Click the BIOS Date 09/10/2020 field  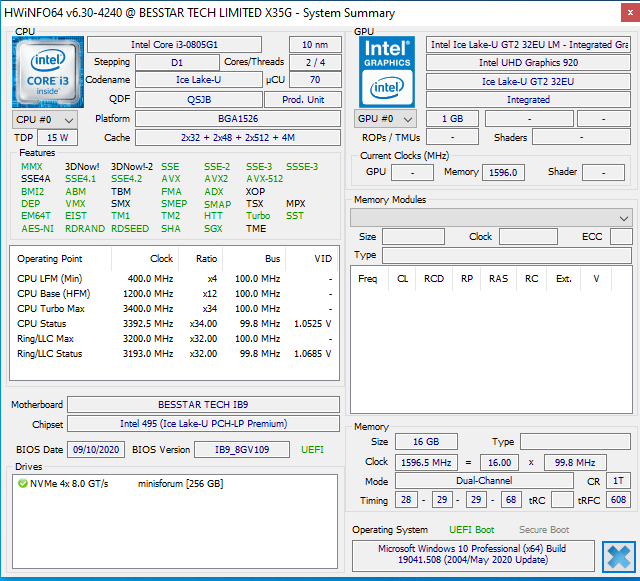tap(96, 450)
